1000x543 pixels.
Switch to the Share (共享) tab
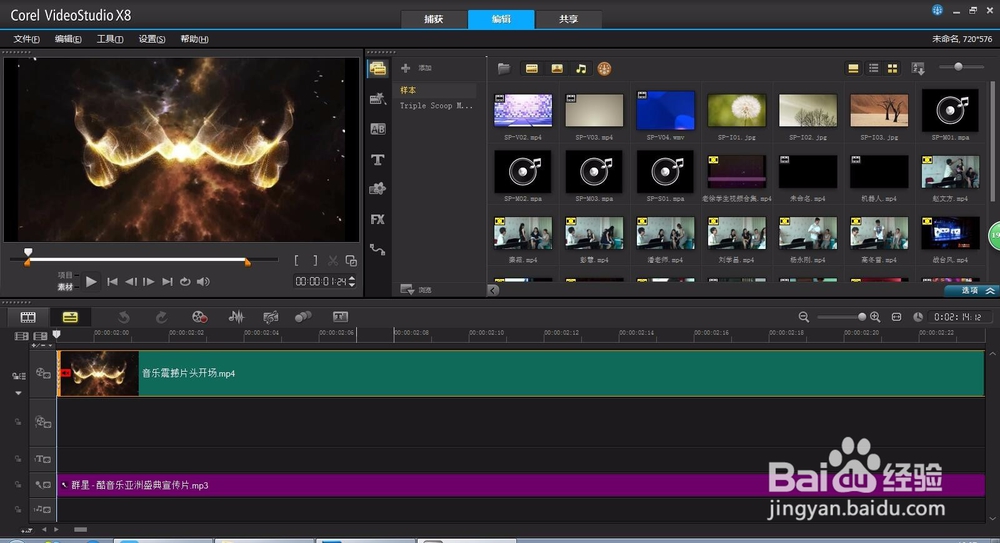(x=568, y=19)
